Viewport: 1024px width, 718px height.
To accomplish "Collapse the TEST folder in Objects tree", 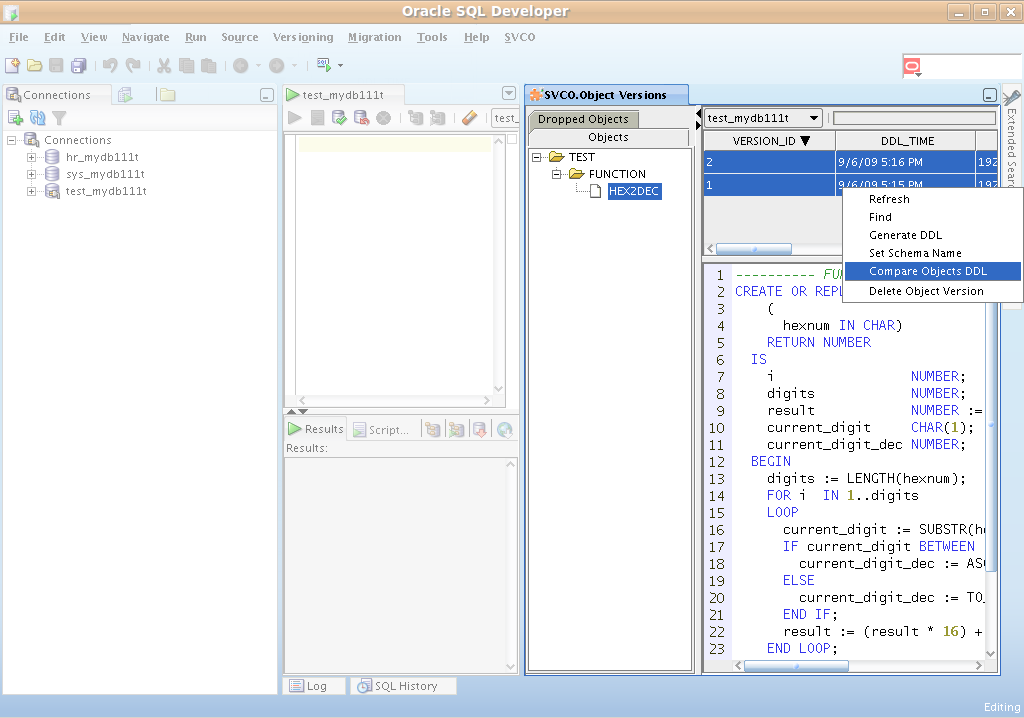I will [537, 157].
